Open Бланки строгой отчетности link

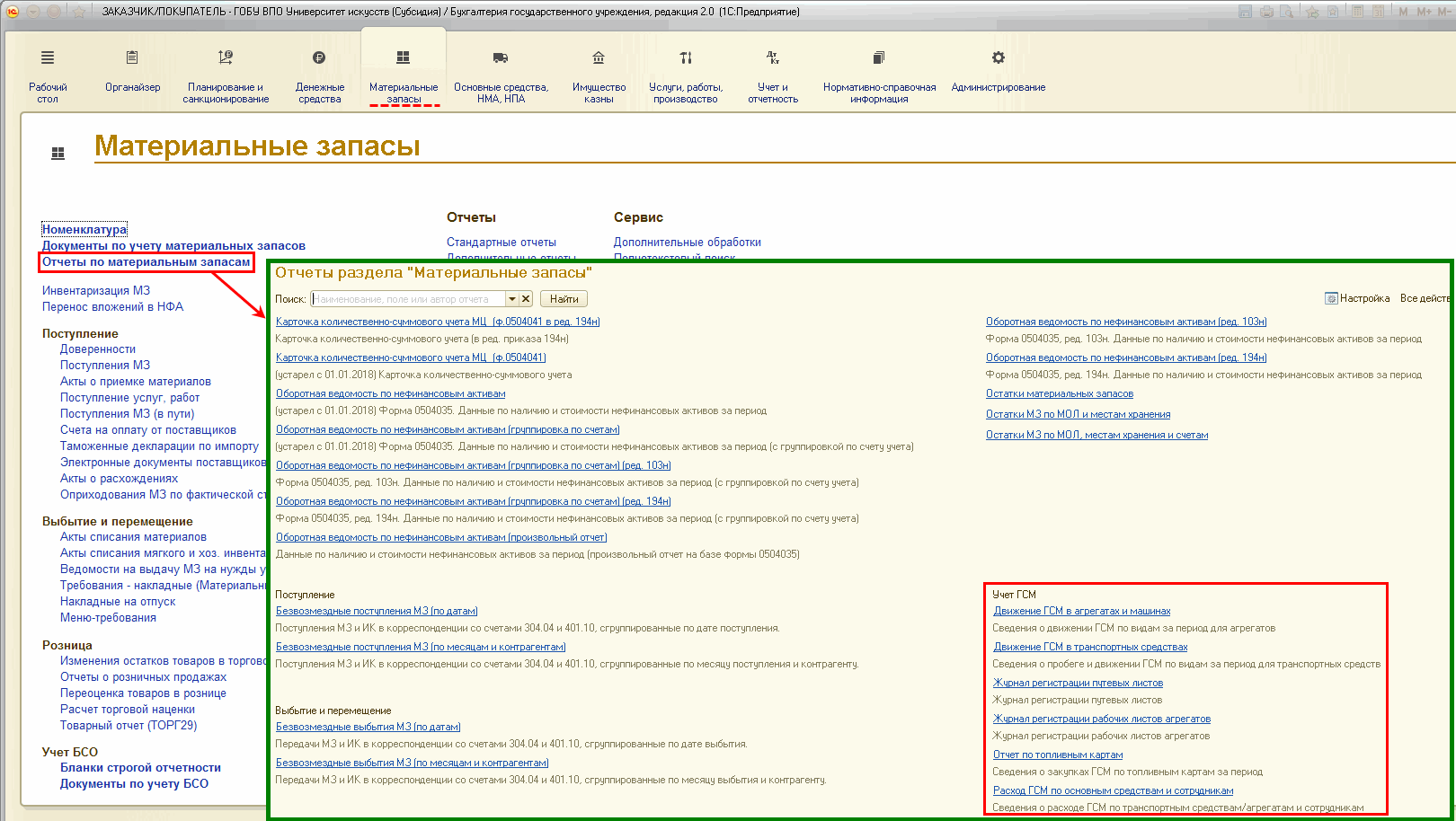coord(140,767)
